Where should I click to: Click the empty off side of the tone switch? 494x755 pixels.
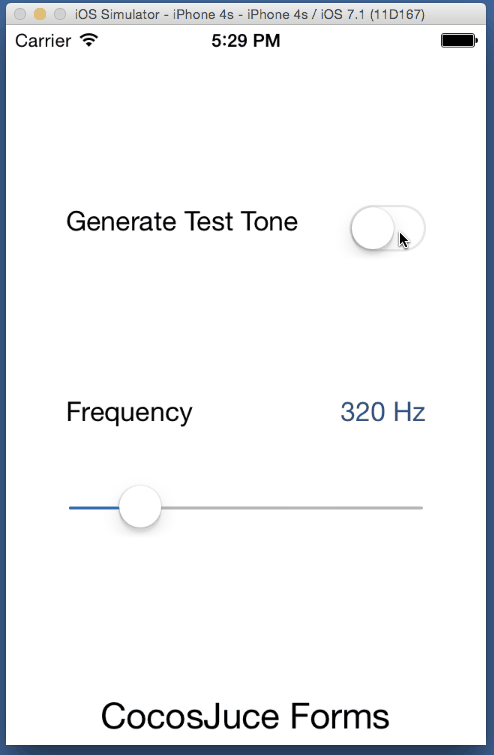click(x=409, y=228)
